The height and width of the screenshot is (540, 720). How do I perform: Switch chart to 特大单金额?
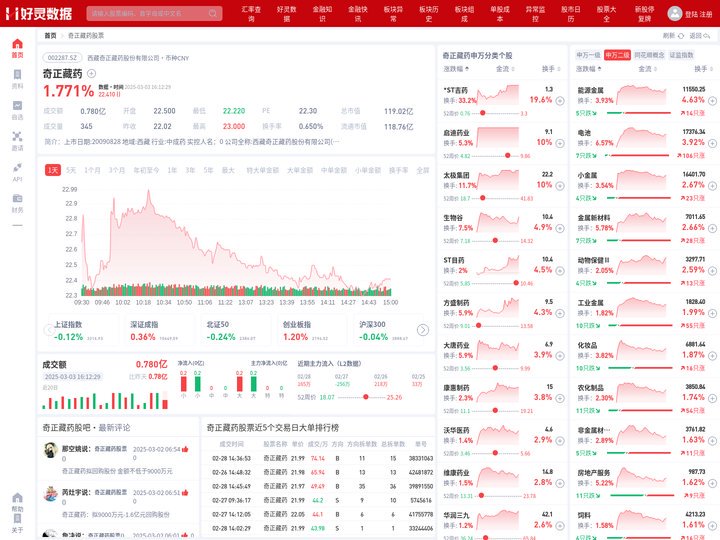coord(262,170)
